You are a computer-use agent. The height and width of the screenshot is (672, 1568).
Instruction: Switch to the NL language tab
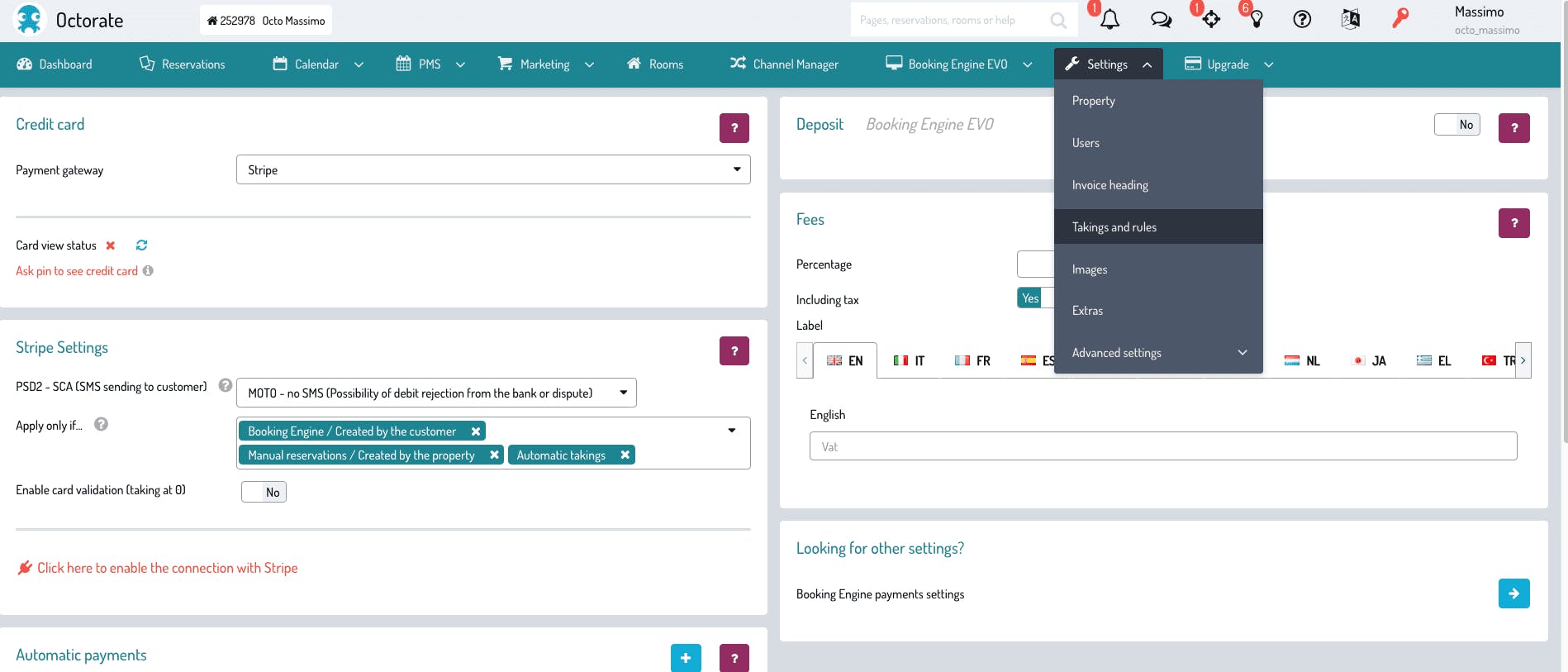(x=1302, y=360)
